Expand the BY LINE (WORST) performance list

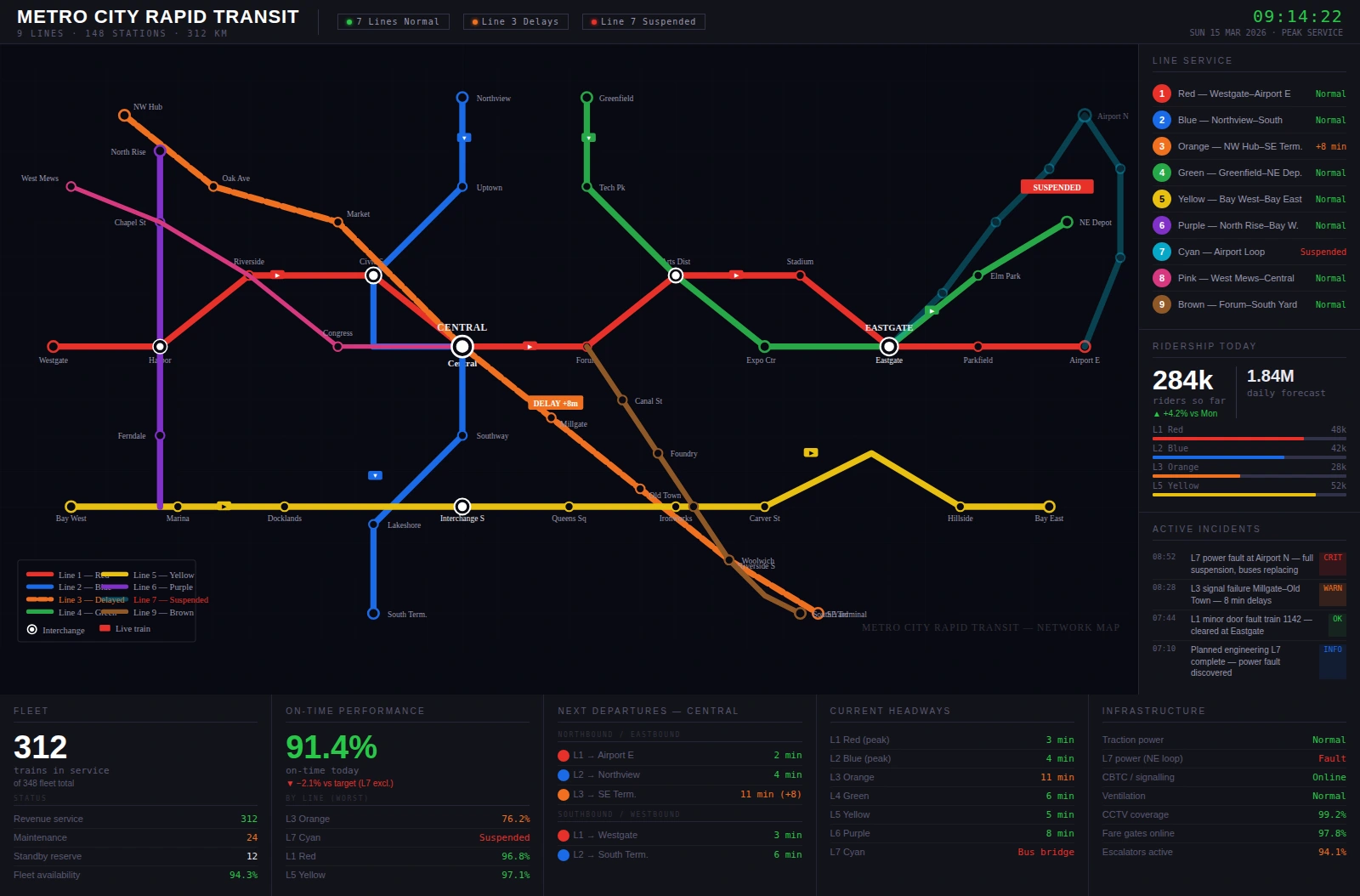coord(326,797)
